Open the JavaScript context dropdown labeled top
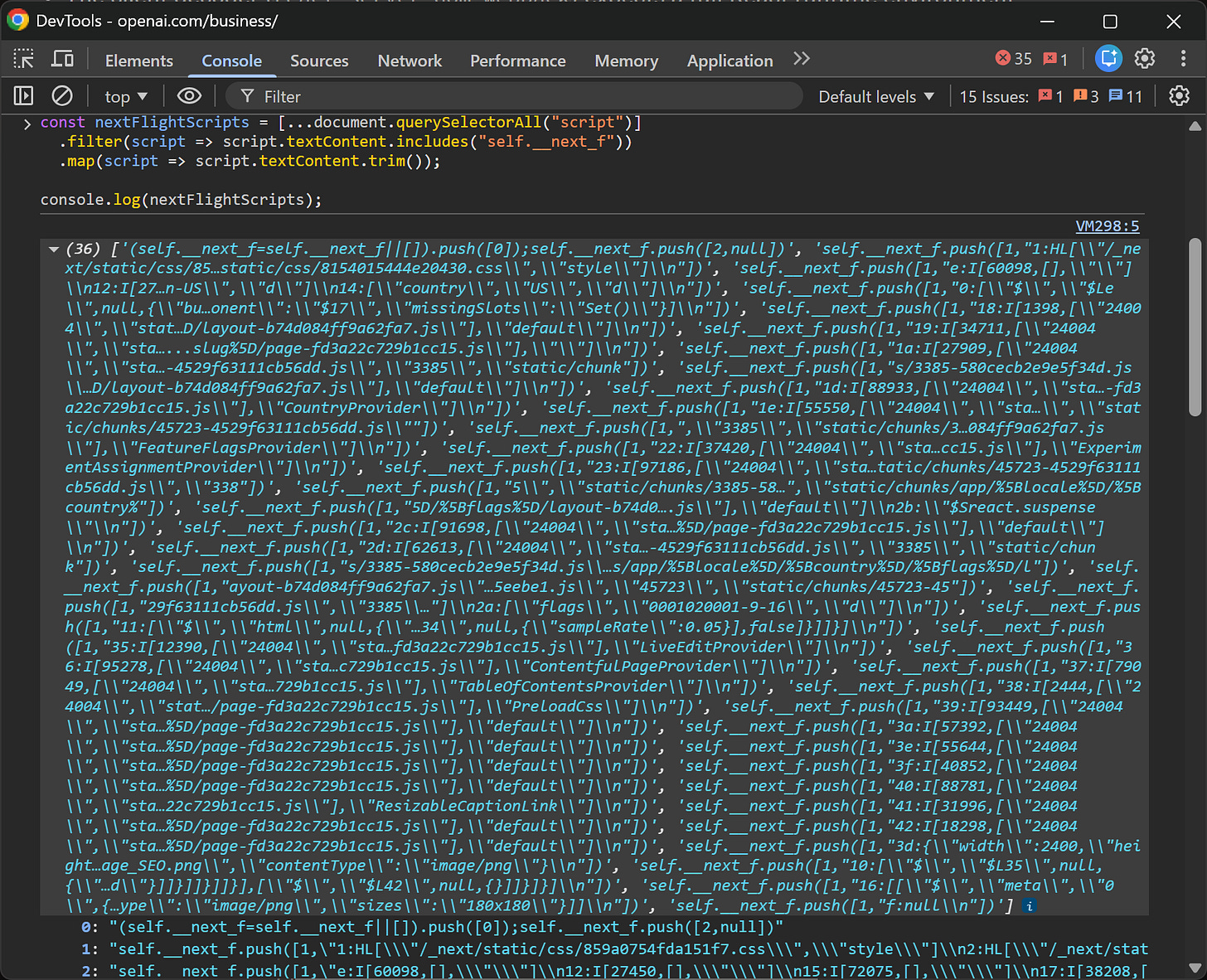1207x980 pixels. tap(124, 95)
